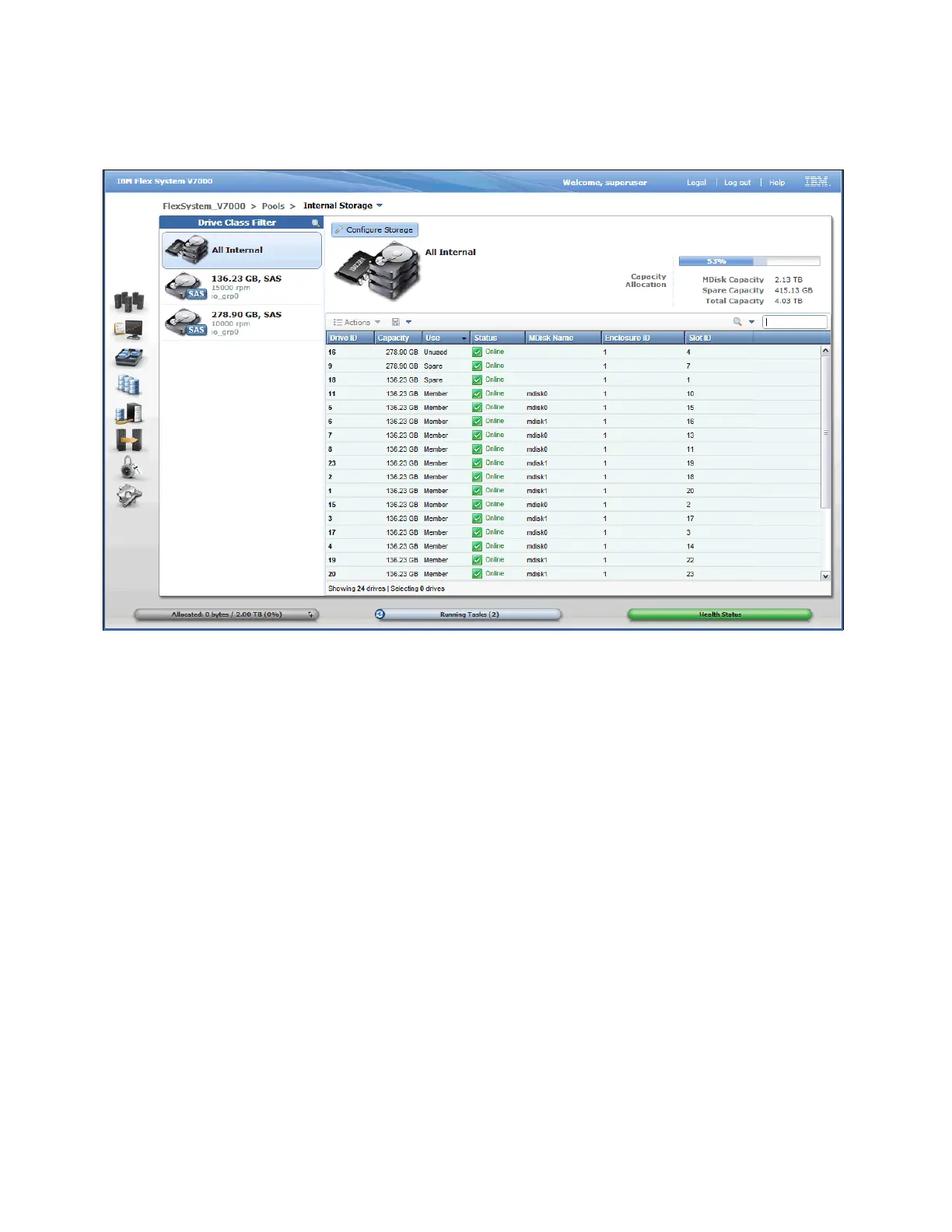This screenshot has height=1232, width=952.
Task: Select the 136.23 GB, SAS drive class
Action: [242, 287]
